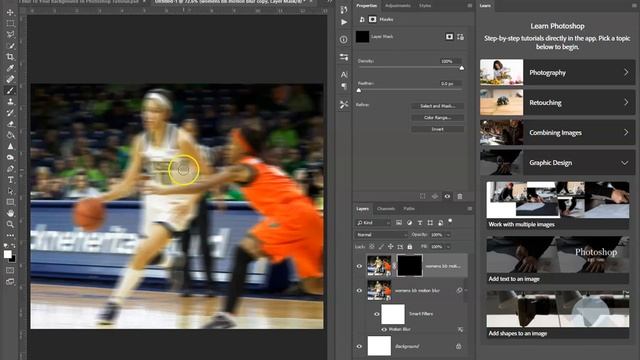Click the Color Range button
This screenshot has height=360, width=640.
[438, 118]
